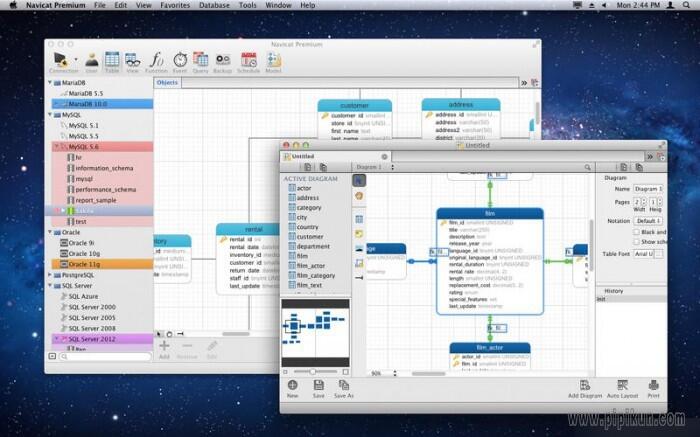
Task: Toggle the Black and white checkbox
Action: pos(636,232)
